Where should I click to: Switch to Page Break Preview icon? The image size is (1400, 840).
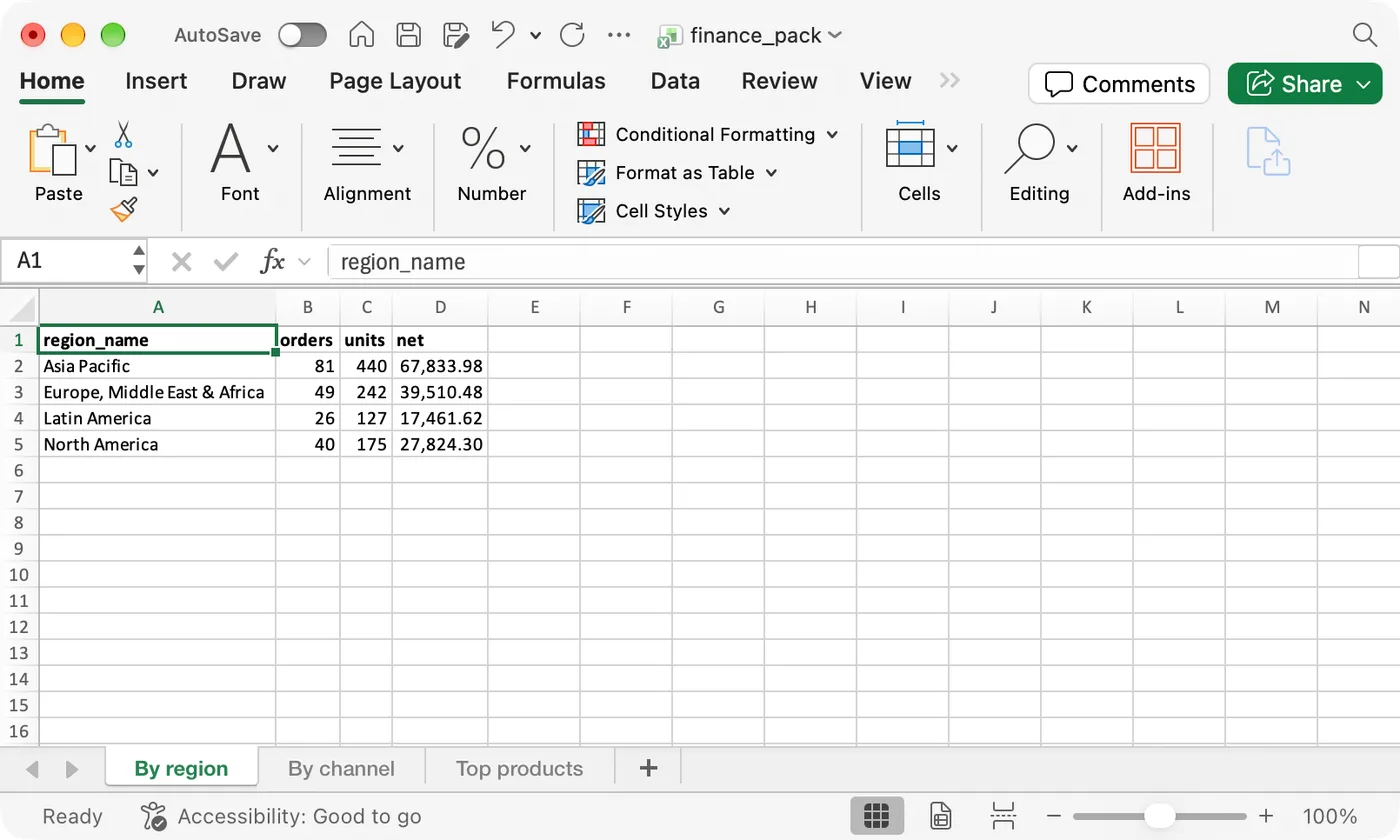pos(1002,816)
